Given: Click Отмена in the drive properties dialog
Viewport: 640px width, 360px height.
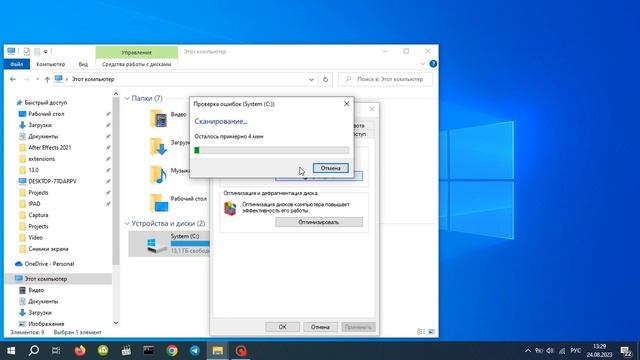Looking at the screenshot, I should 320,327.
